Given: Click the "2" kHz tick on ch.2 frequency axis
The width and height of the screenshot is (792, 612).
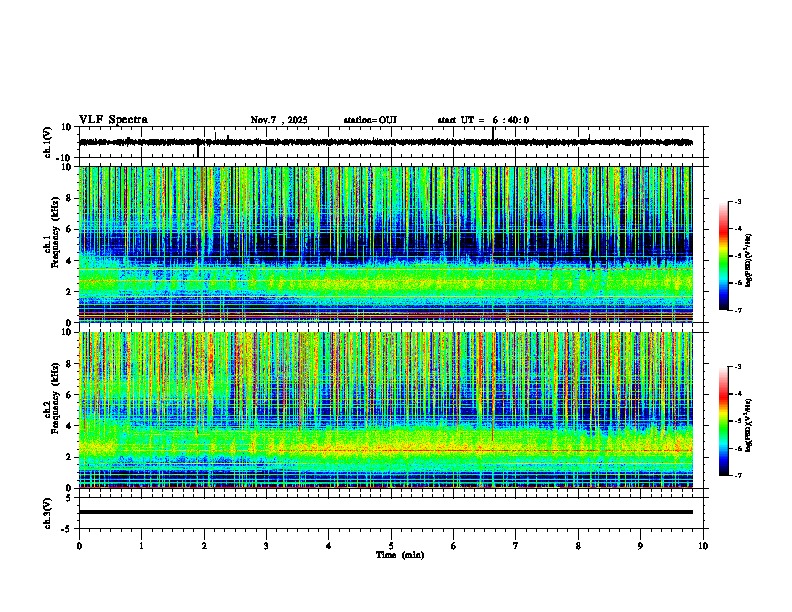Looking at the screenshot, I should point(69,457).
